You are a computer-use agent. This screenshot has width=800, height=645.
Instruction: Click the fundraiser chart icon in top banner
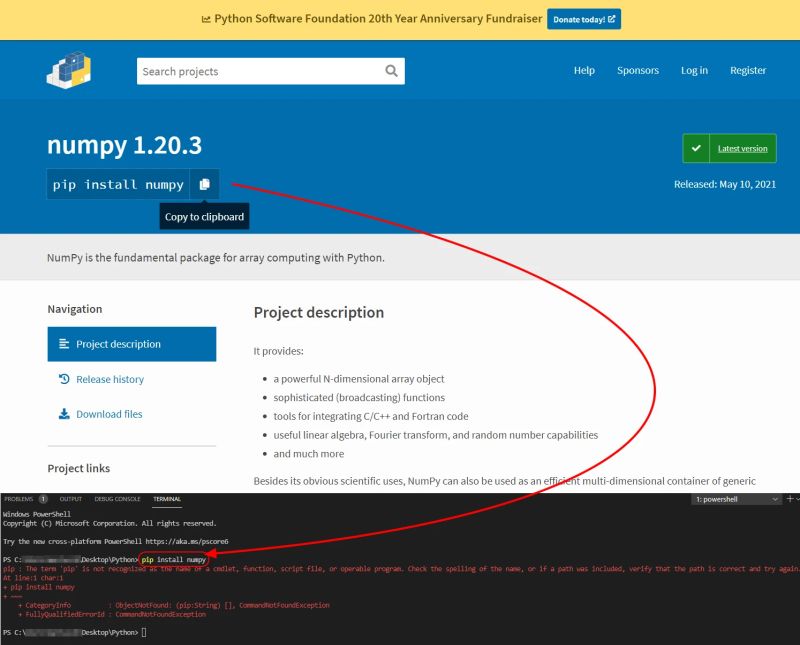[x=206, y=18]
